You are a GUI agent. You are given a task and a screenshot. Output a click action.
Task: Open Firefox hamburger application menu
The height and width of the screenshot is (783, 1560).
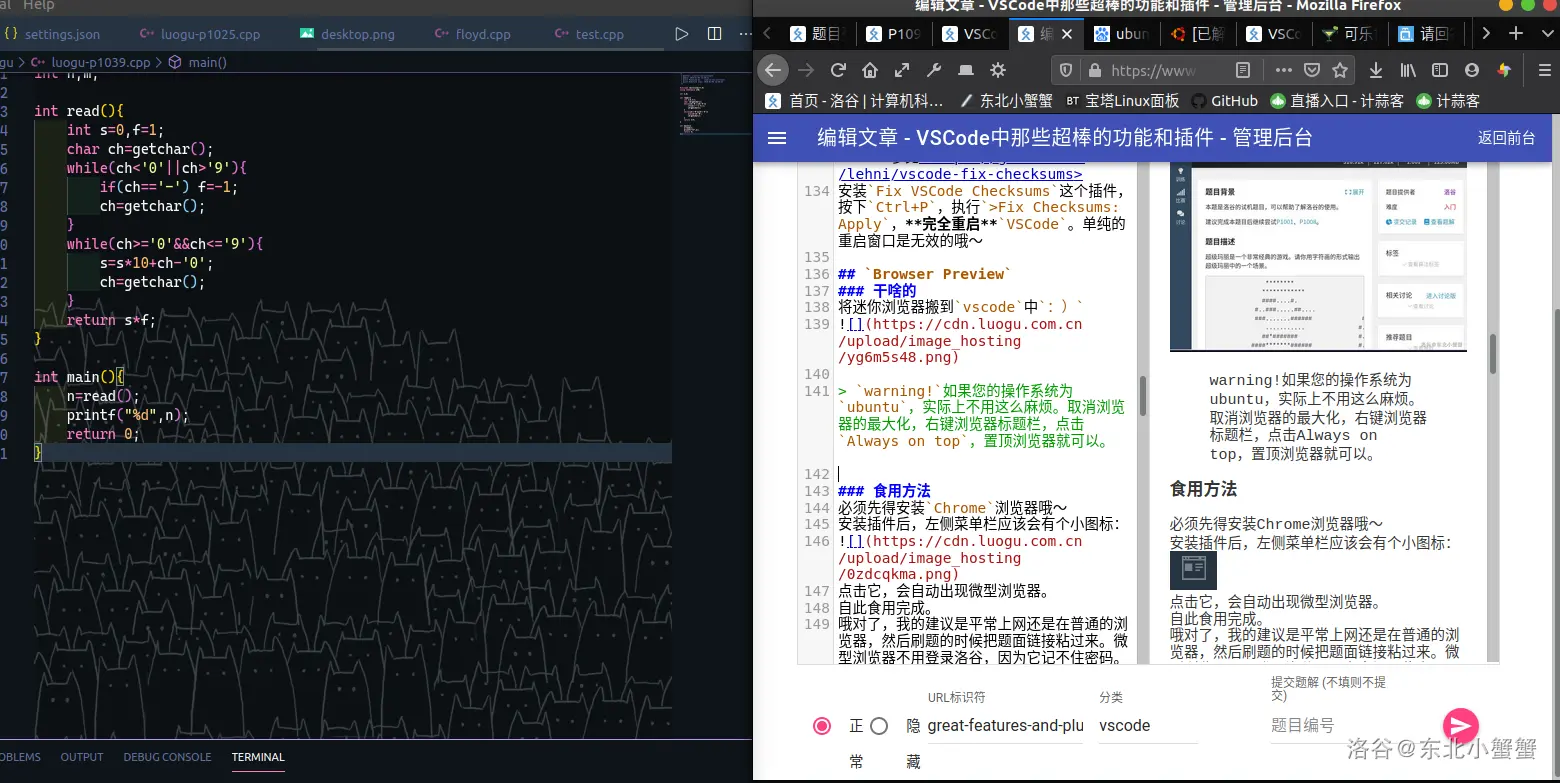1544,70
